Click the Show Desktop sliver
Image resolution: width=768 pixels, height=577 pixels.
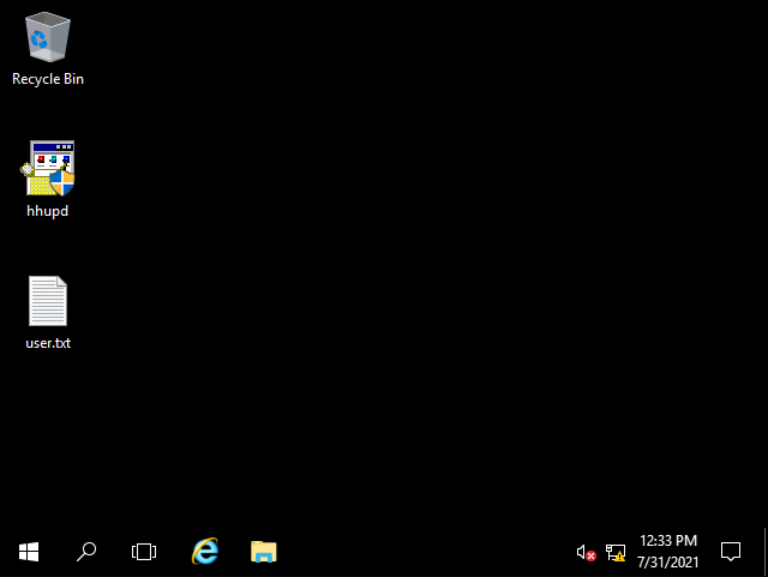pyautogui.click(x=765, y=552)
